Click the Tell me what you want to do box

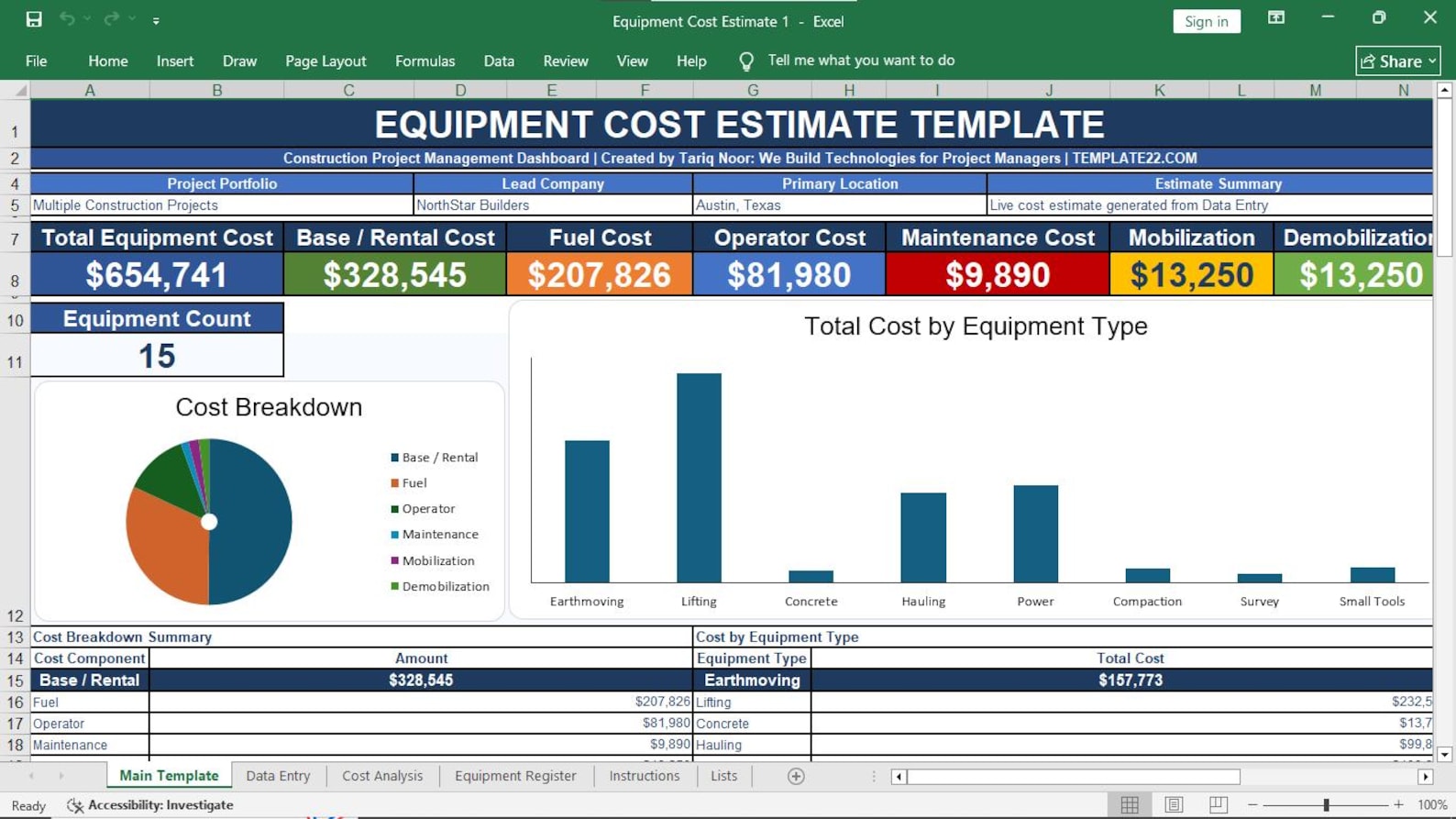tap(861, 61)
